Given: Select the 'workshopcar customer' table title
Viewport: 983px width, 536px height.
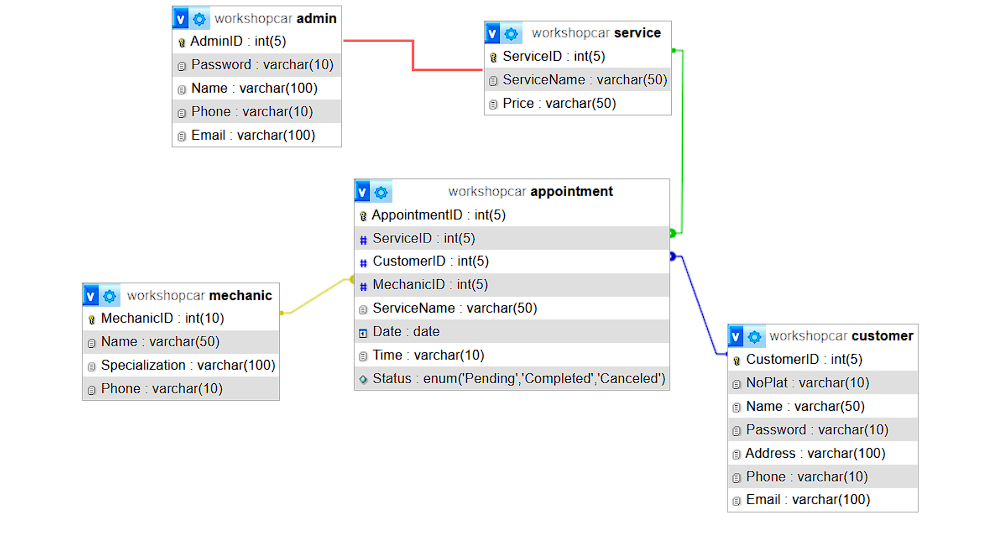Looking at the screenshot, I should pyautogui.click(x=841, y=336).
